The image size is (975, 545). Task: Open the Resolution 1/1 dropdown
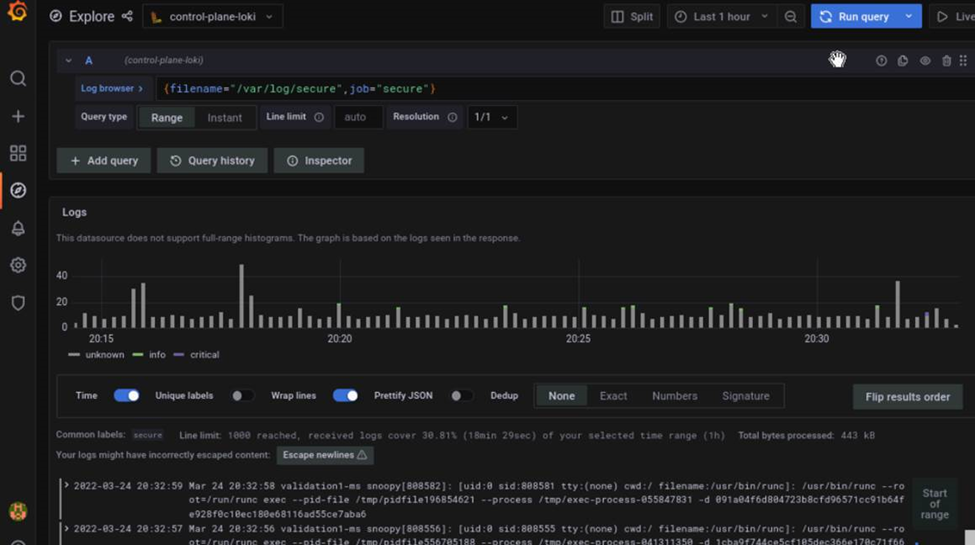[491, 117]
